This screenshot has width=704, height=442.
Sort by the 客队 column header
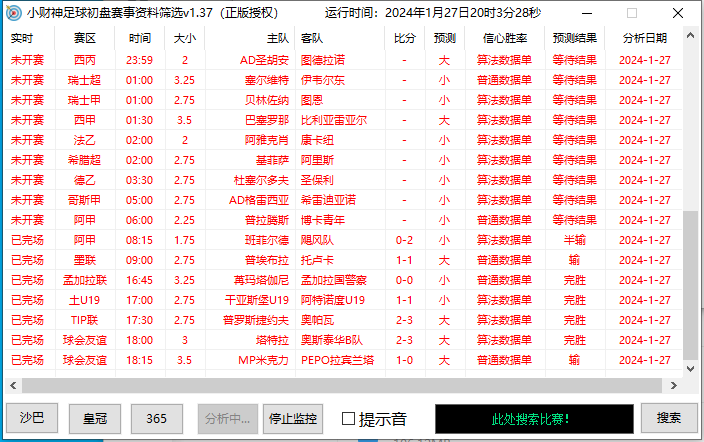tap(340, 39)
